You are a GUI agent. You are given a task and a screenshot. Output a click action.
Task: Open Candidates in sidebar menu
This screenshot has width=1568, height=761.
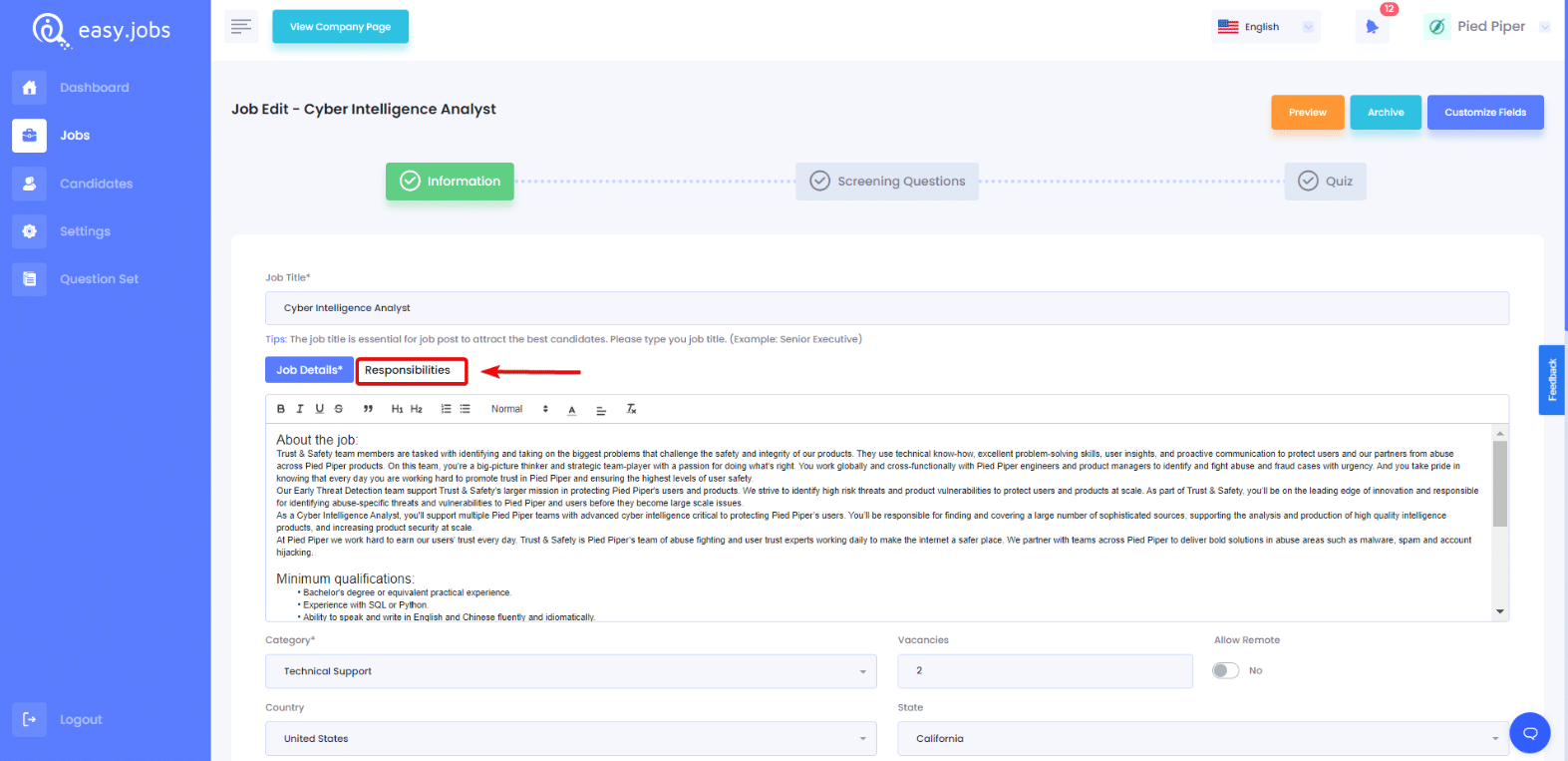(96, 184)
